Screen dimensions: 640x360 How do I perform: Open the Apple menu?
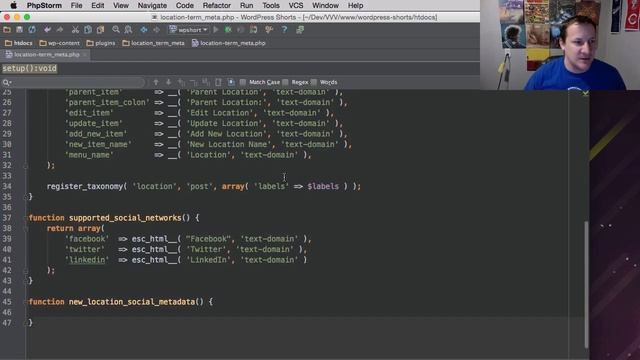pos(13,6)
